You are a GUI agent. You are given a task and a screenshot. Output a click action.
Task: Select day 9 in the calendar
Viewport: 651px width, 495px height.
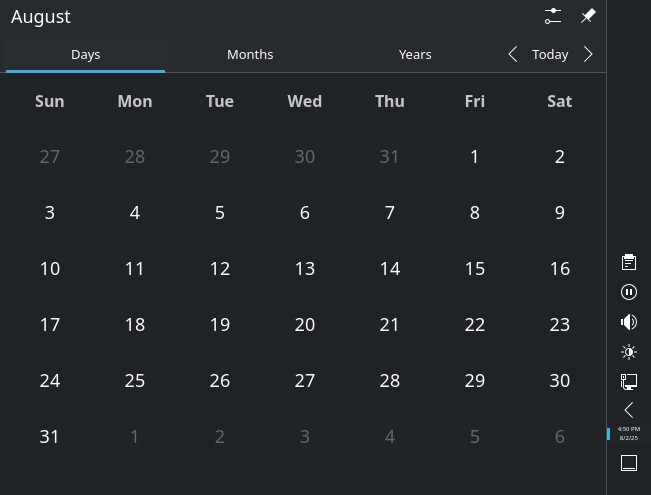pos(559,213)
